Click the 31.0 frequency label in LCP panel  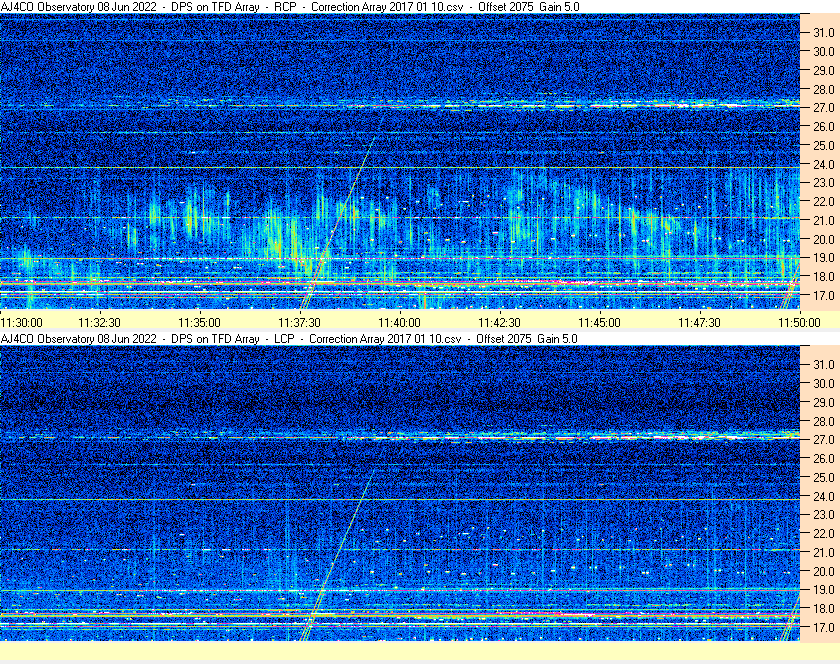coord(823,364)
